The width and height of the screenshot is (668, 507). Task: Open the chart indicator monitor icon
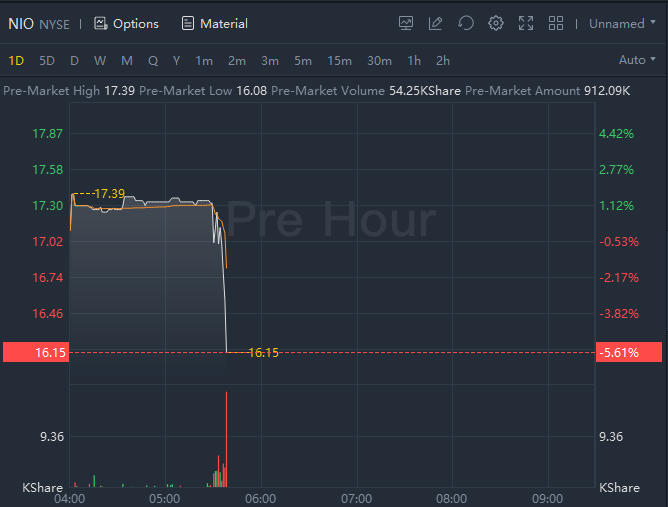pos(406,23)
